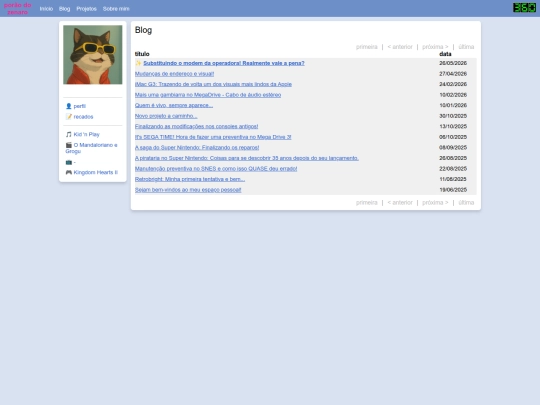The image size is (540, 405).
Task: Click próxima > above the post list
Action: [435, 47]
